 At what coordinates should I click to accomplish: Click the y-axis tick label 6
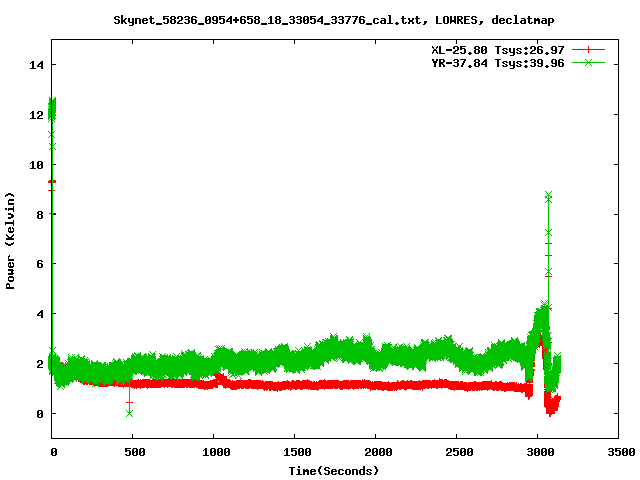pyautogui.click(x=40, y=264)
